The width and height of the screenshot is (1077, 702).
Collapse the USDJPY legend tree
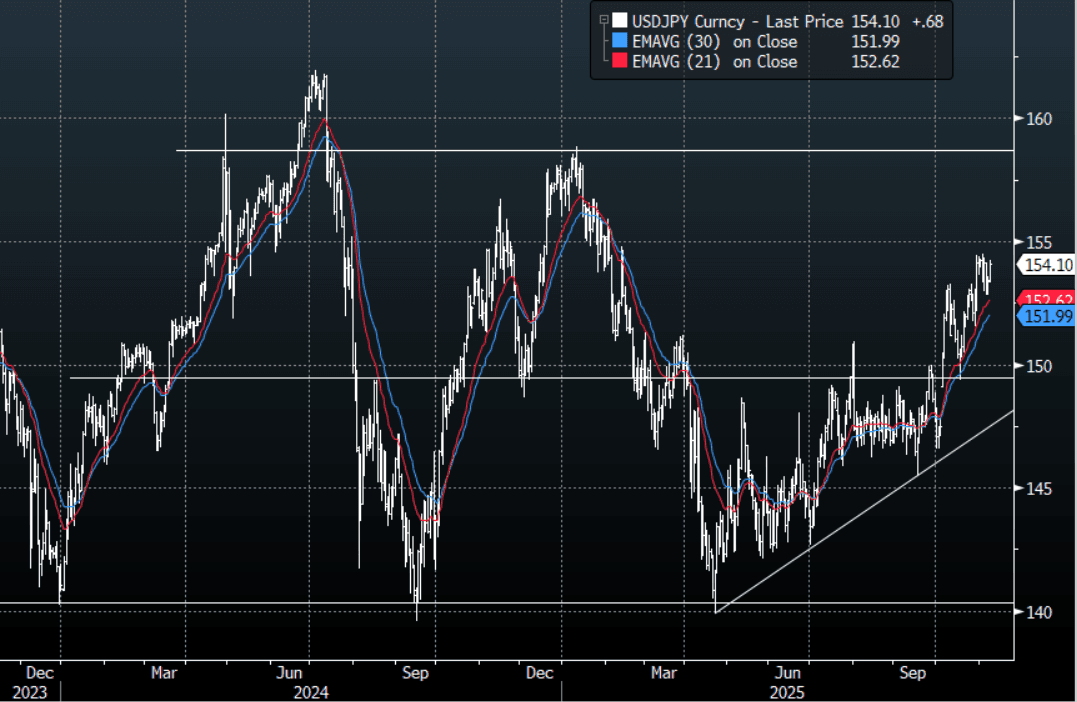(x=602, y=21)
